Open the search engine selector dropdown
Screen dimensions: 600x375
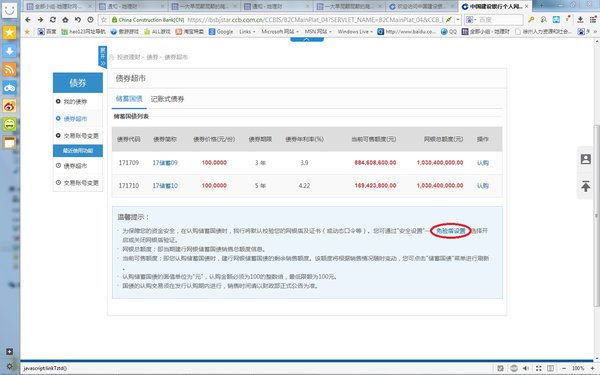[471, 20]
